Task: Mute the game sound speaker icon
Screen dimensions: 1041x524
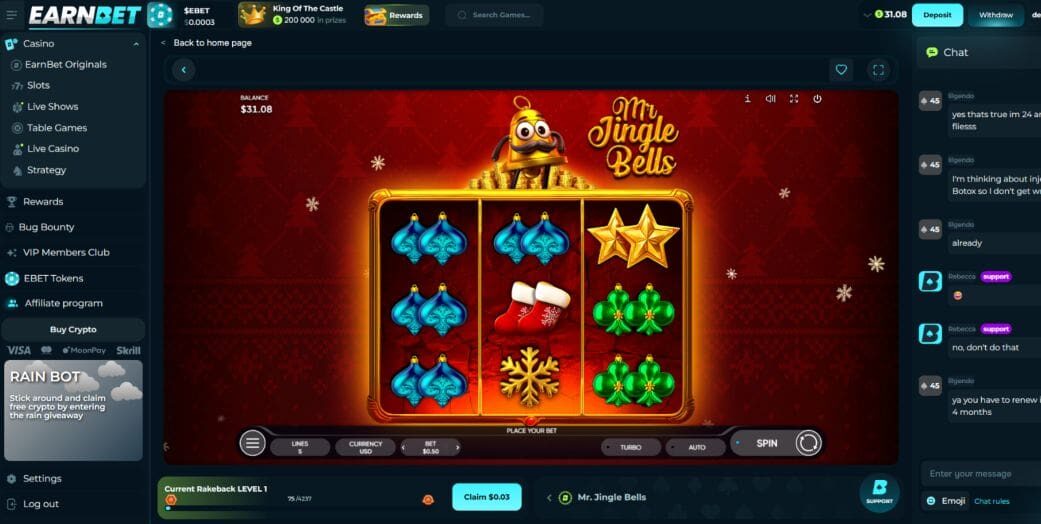Action: (x=770, y=98)
